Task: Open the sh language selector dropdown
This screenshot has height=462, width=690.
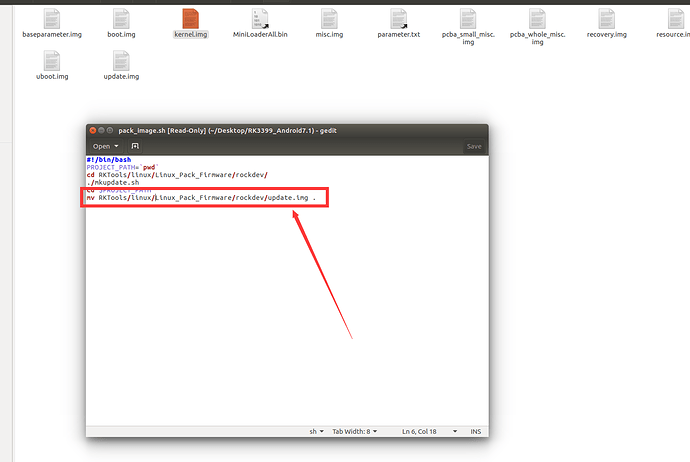Action: pyautogui.click(x=315, y=431)
